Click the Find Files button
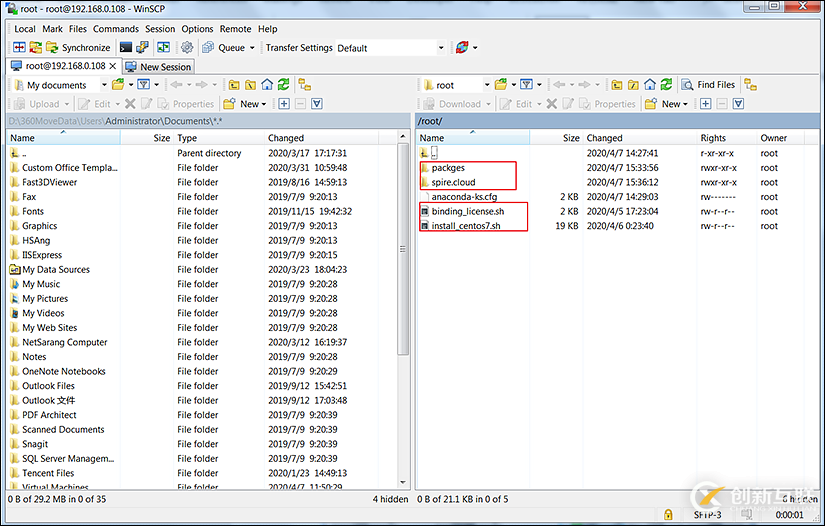This screenshot has height=526, width=825. 709,85
